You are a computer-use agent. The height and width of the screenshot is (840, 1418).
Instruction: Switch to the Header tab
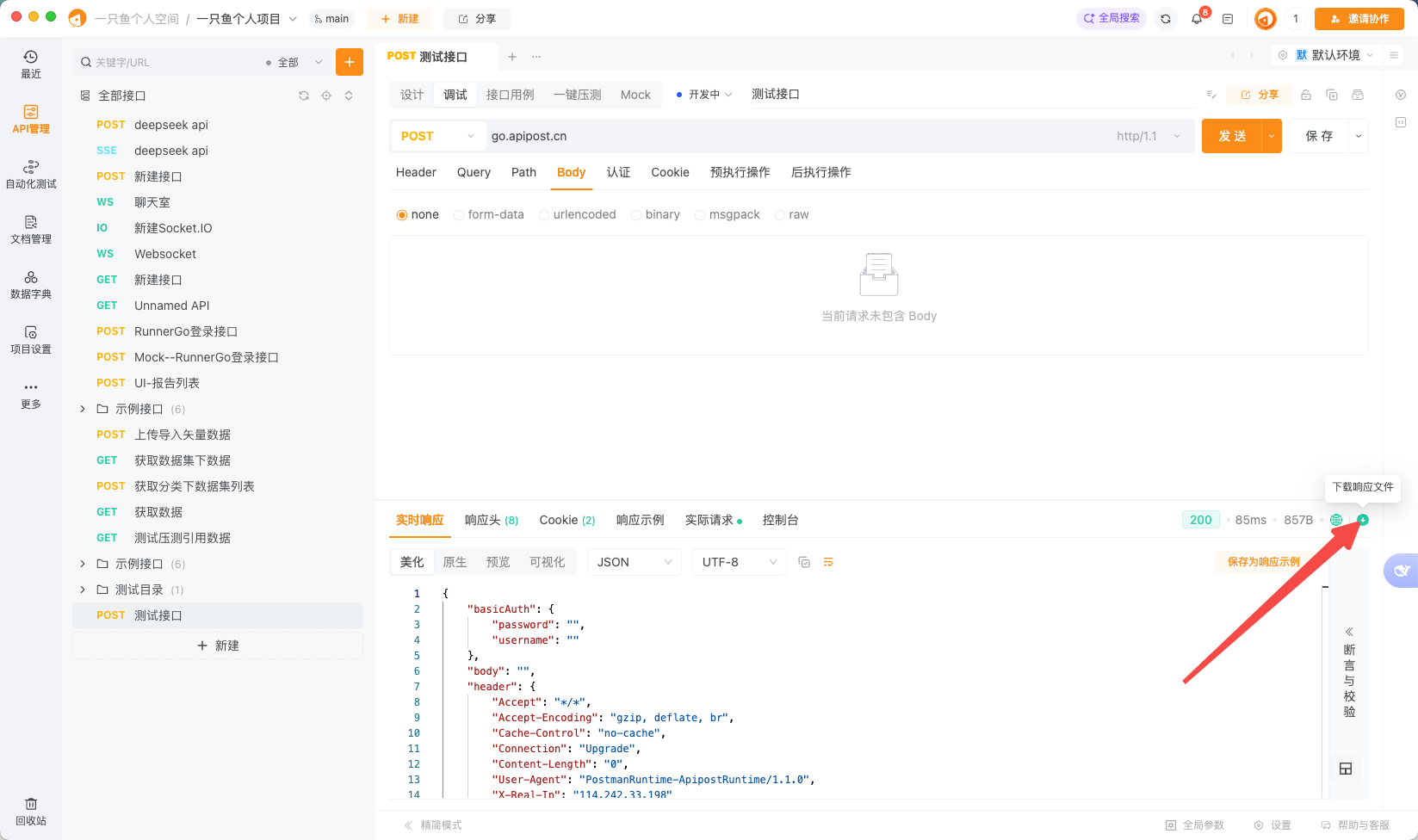click(x=416, y=172)
